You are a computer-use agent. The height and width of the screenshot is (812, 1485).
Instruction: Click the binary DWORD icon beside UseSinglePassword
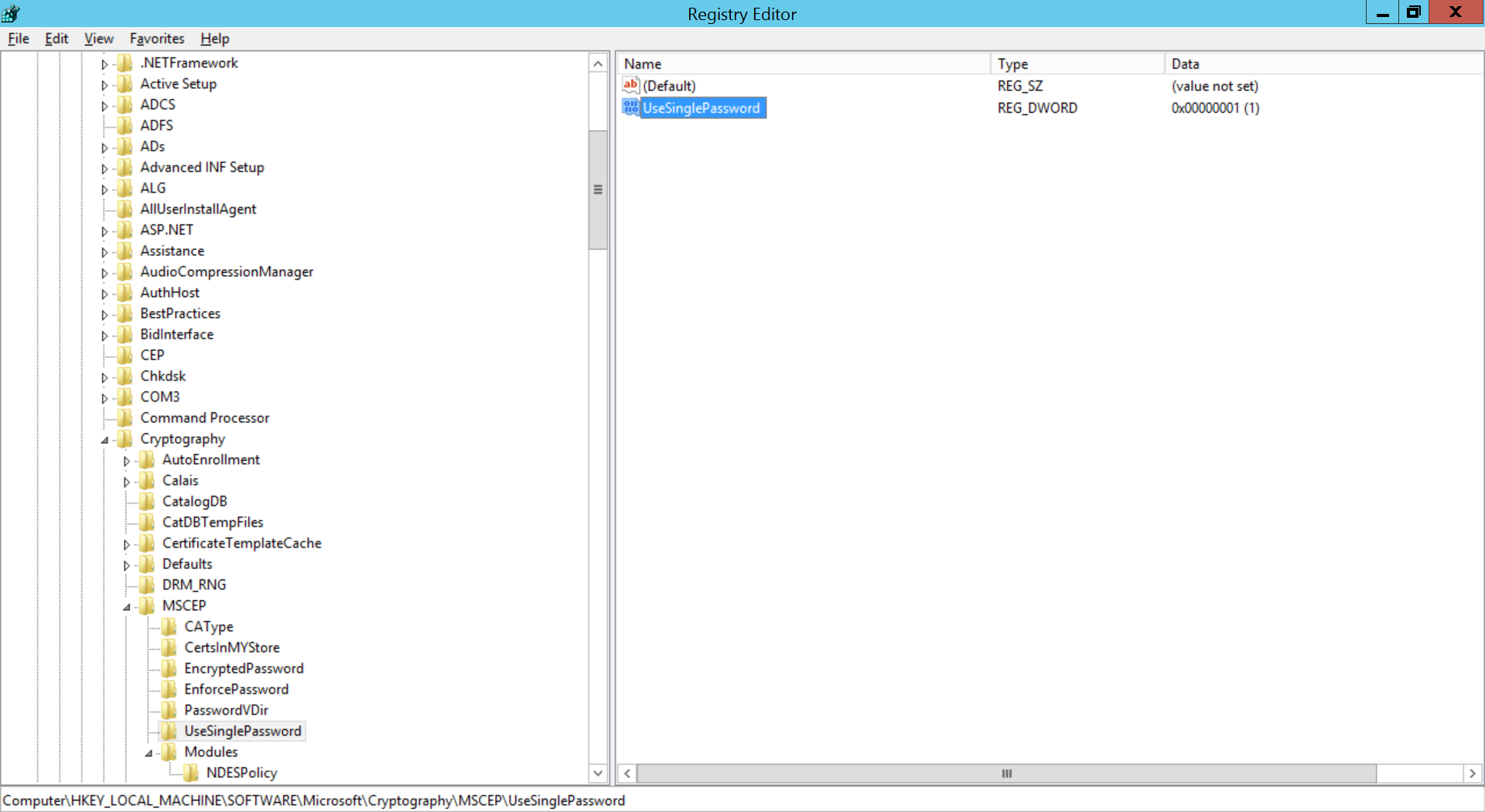click(630, 107)
